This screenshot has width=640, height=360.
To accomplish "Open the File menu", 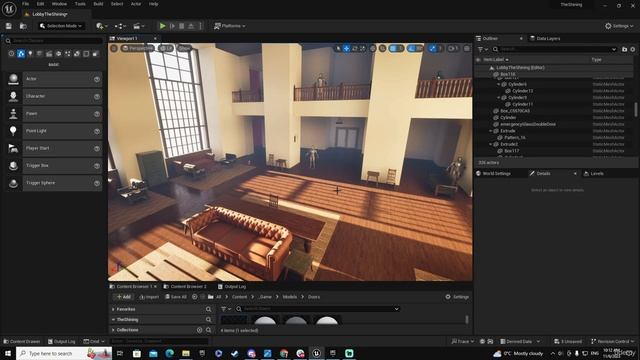I will tap(25, 4).
